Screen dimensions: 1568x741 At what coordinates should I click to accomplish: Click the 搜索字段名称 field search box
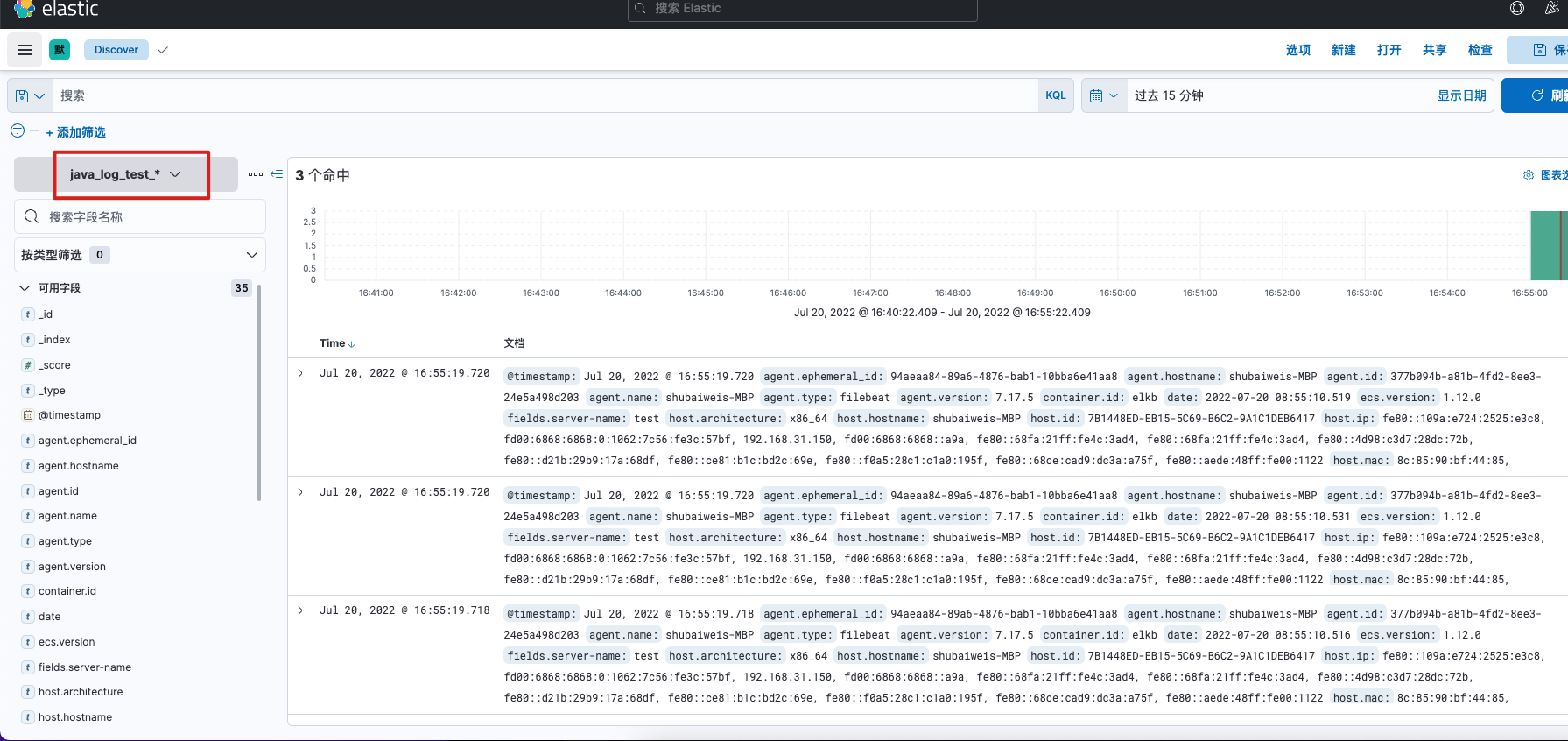pos(140,216)
